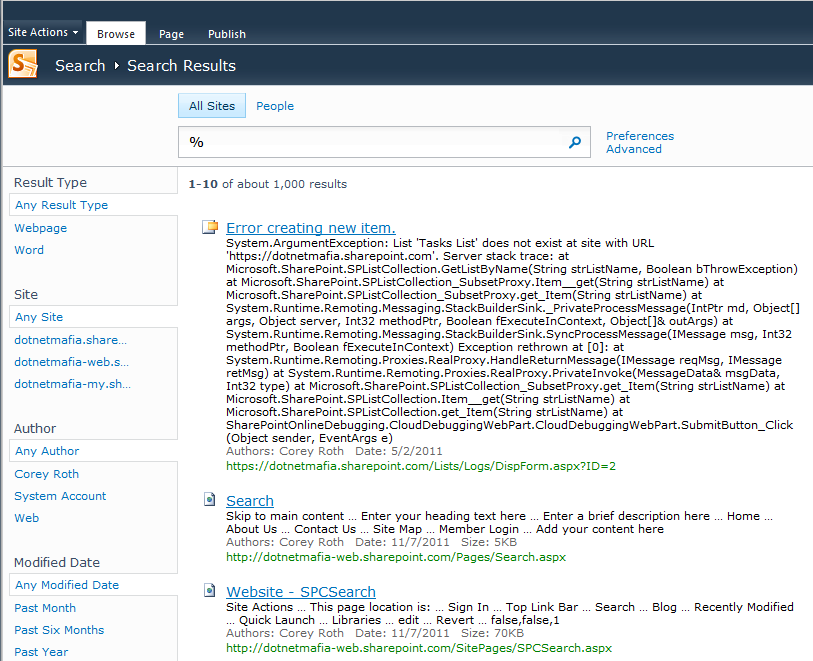Switch to the Page ribbon tab

(x=171, y=34)
